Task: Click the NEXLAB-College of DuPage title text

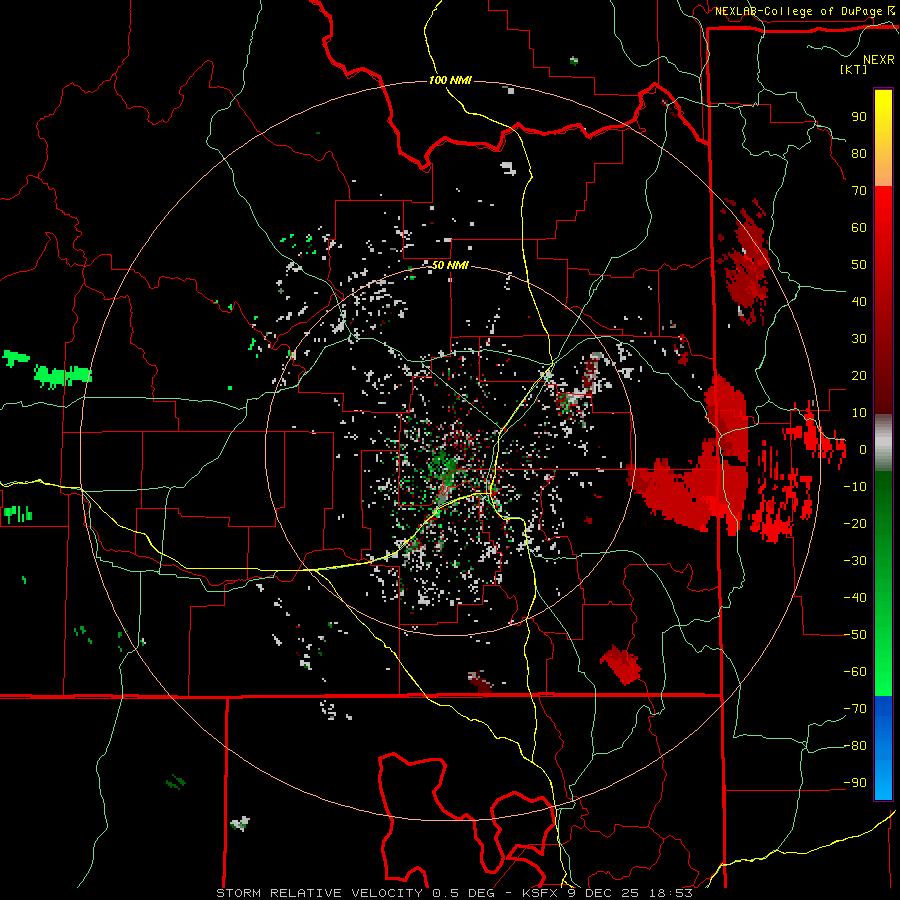Action: coord(798,11)
